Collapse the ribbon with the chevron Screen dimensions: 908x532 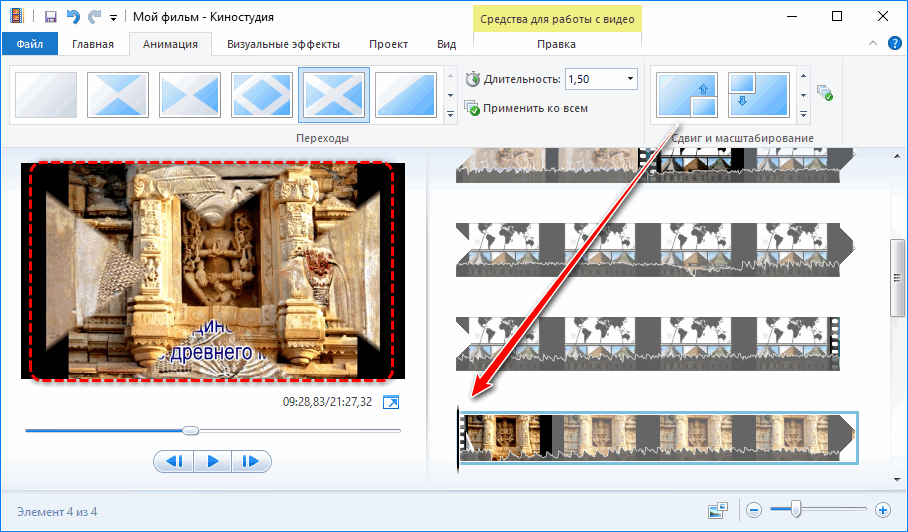(x=871, y=44)
